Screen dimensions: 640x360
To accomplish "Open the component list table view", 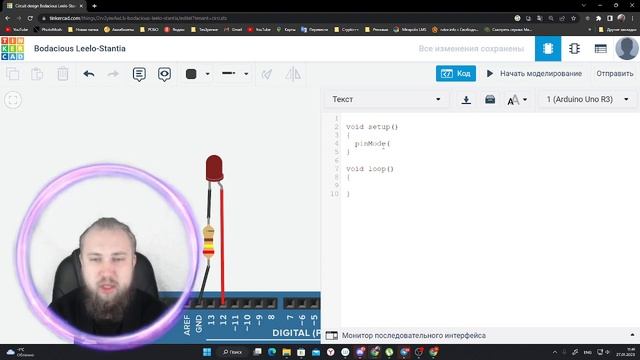I will click(x=600, y=49).
